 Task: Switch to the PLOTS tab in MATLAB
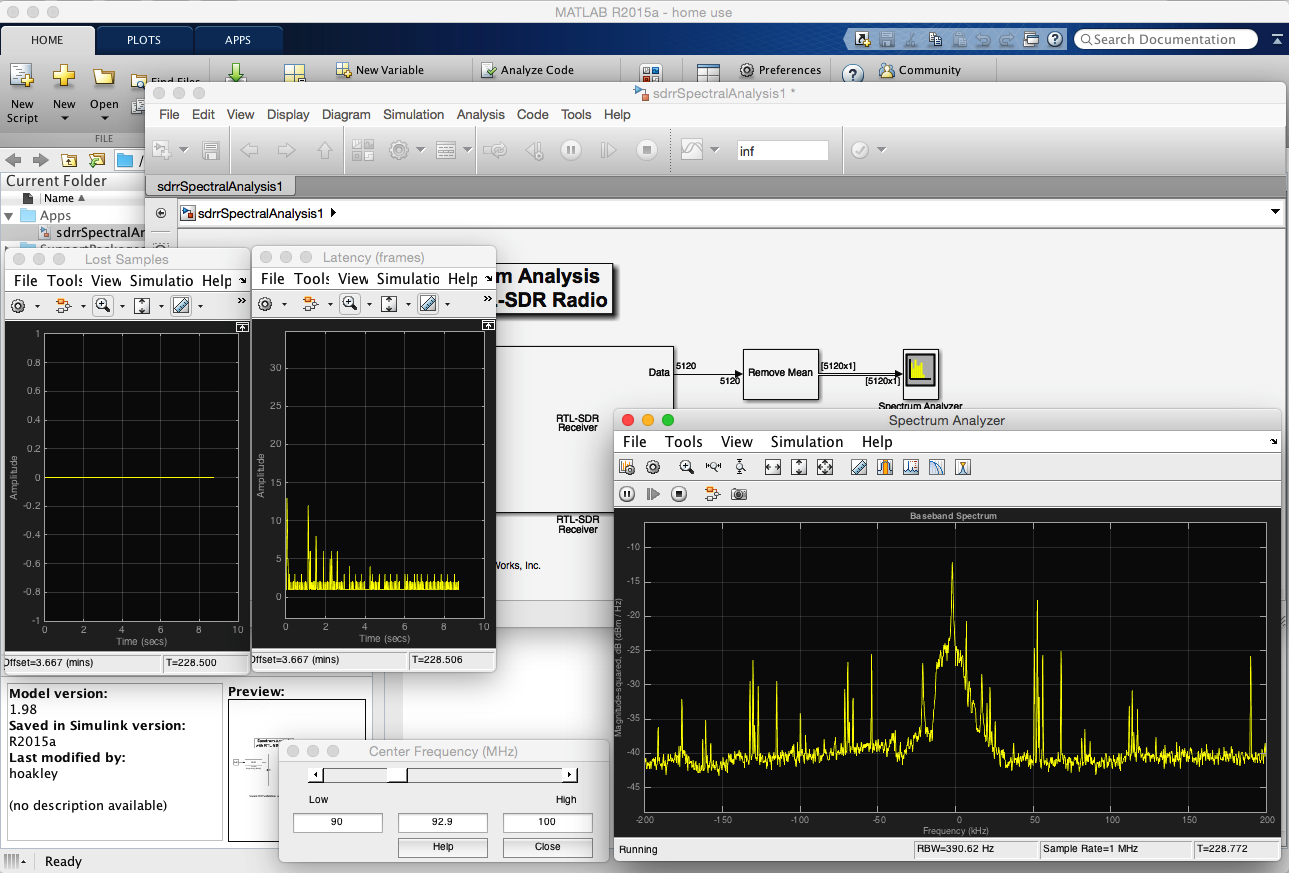click(143, 40)
